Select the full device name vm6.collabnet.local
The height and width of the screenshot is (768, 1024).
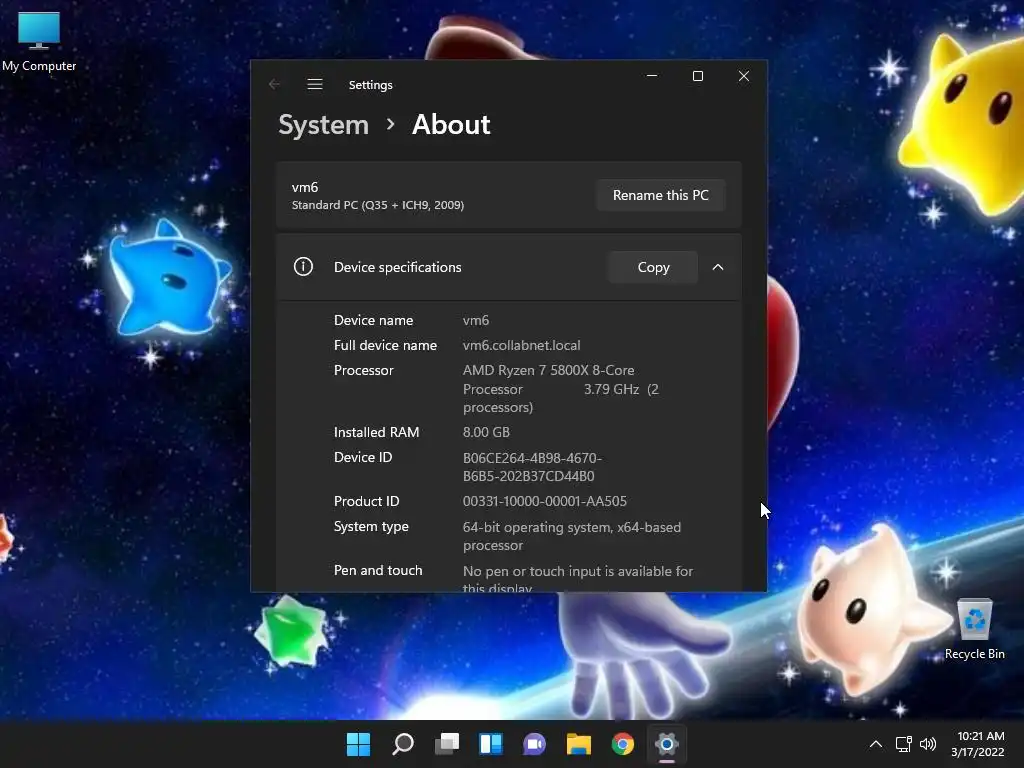point(521,345)
